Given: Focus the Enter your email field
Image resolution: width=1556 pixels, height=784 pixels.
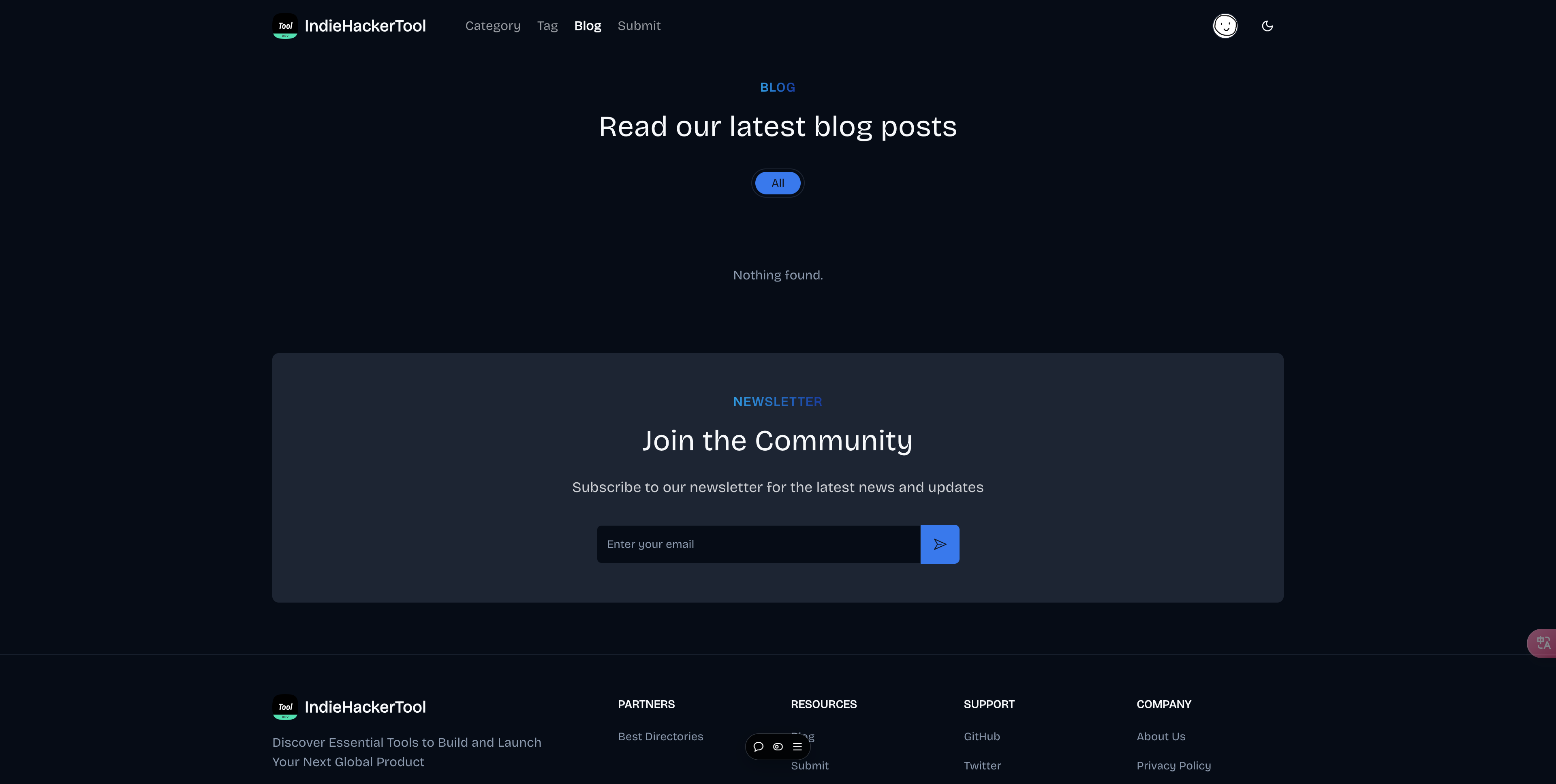Looking at the screenshot, I should [x=759, y=544].
